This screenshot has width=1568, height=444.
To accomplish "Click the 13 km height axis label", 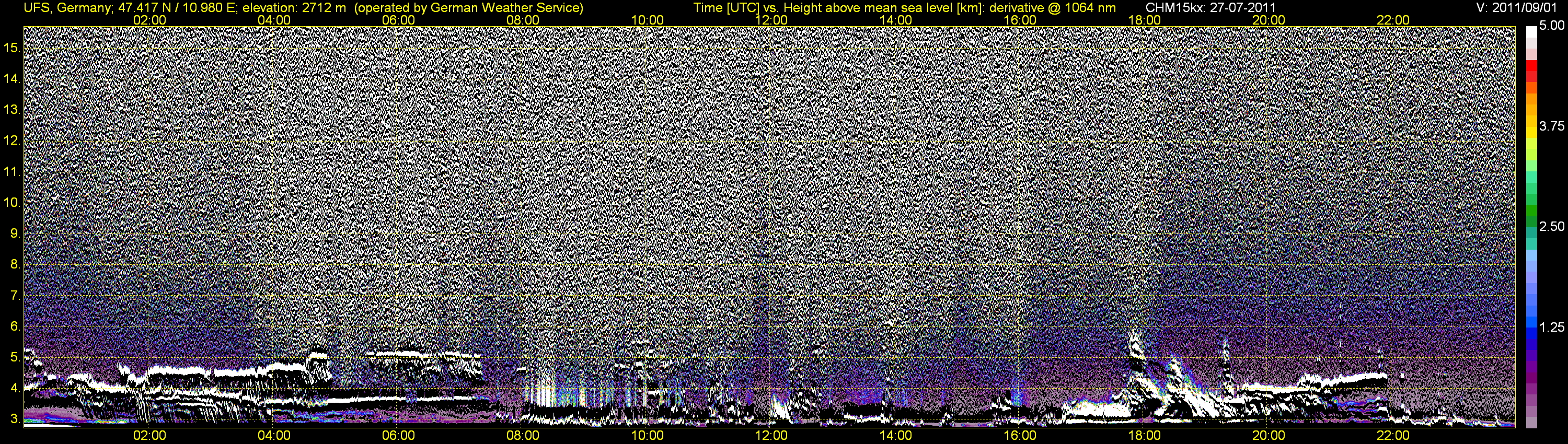I will (x=12, y=110).
